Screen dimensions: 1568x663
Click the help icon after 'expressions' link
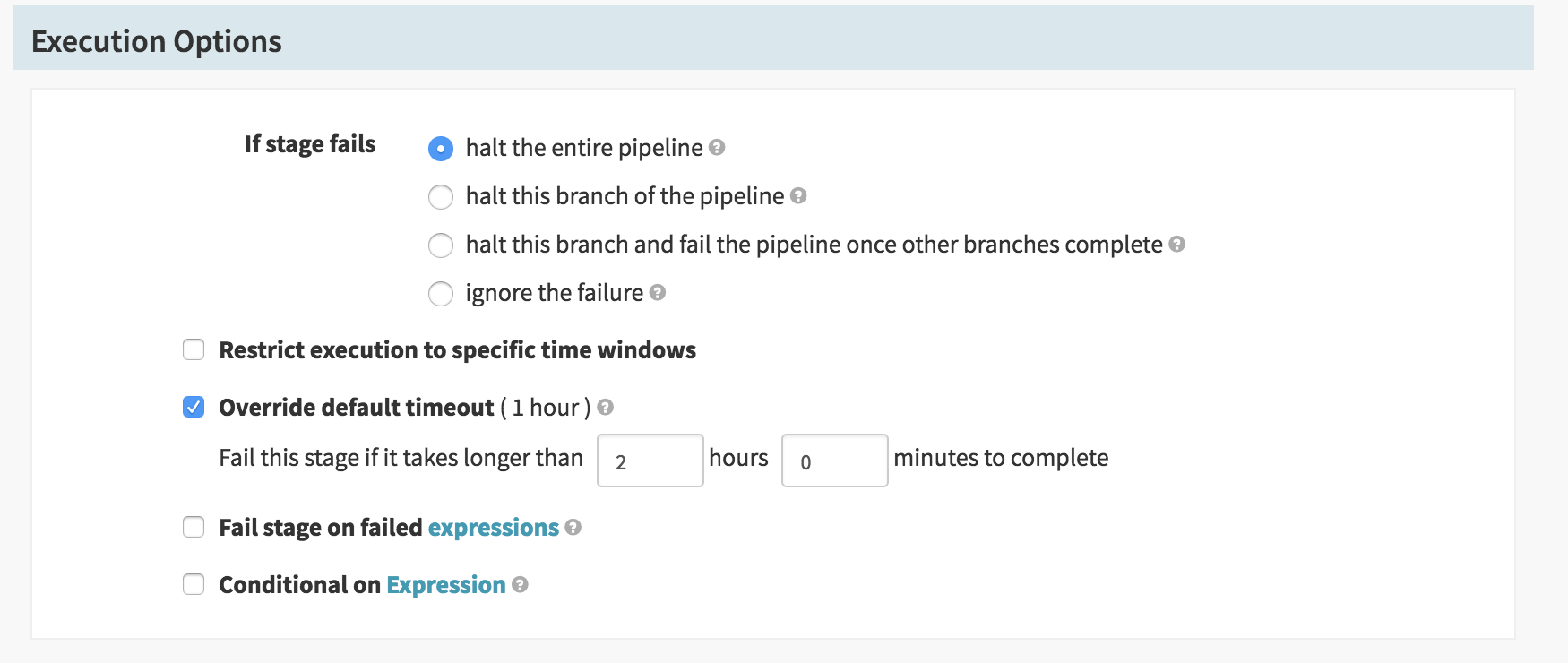click(573, 529)
